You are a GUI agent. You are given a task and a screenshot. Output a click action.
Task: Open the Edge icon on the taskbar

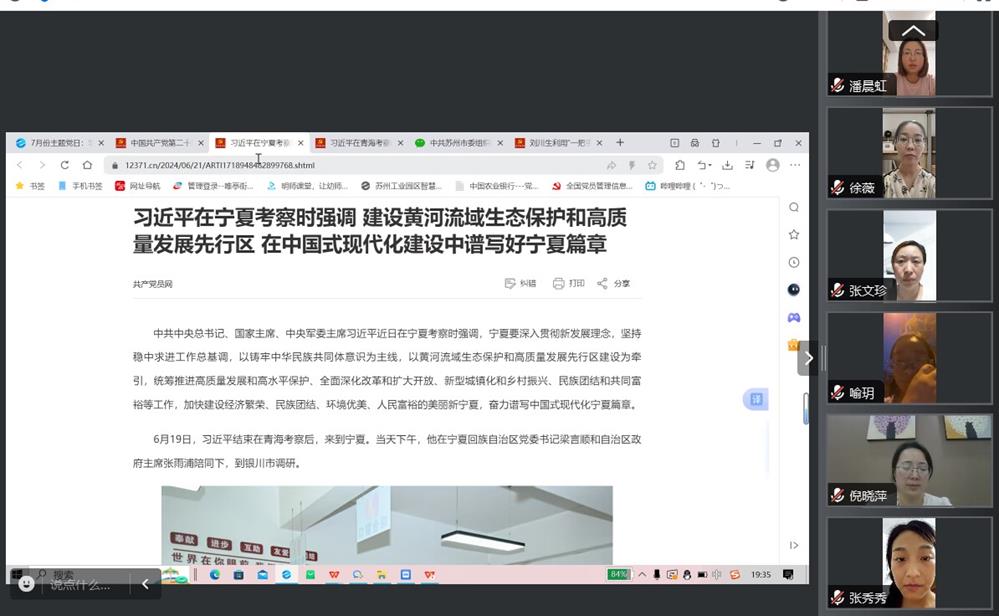tap(215, 575)
